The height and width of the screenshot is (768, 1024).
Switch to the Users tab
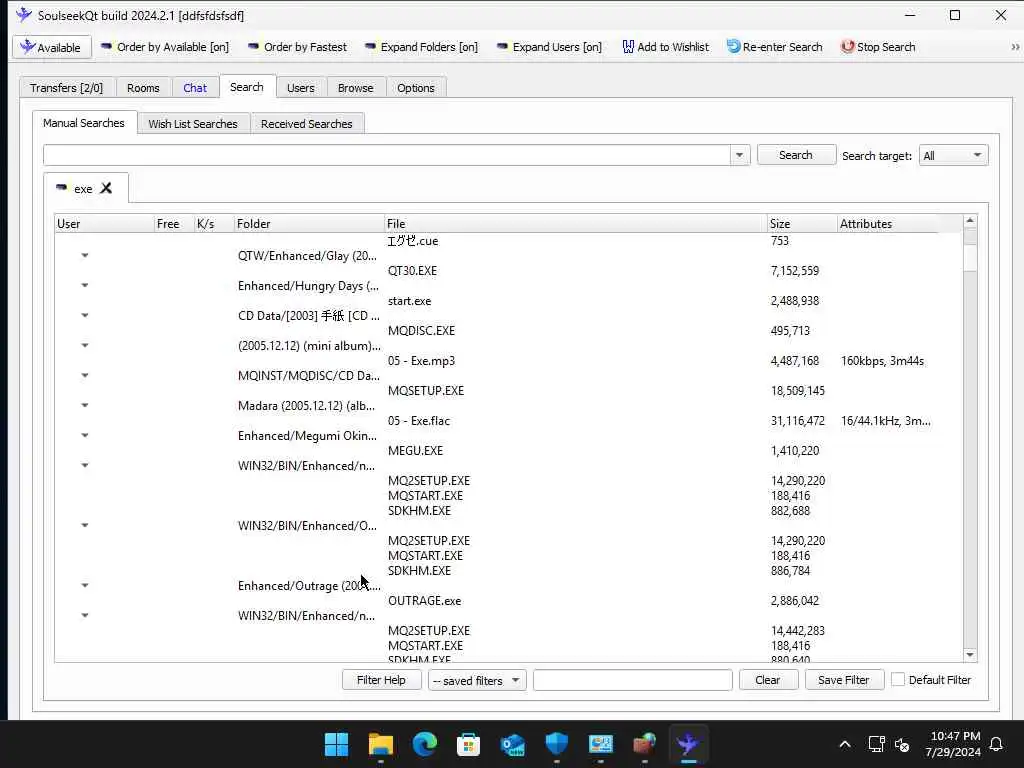(x=300, y=88)
